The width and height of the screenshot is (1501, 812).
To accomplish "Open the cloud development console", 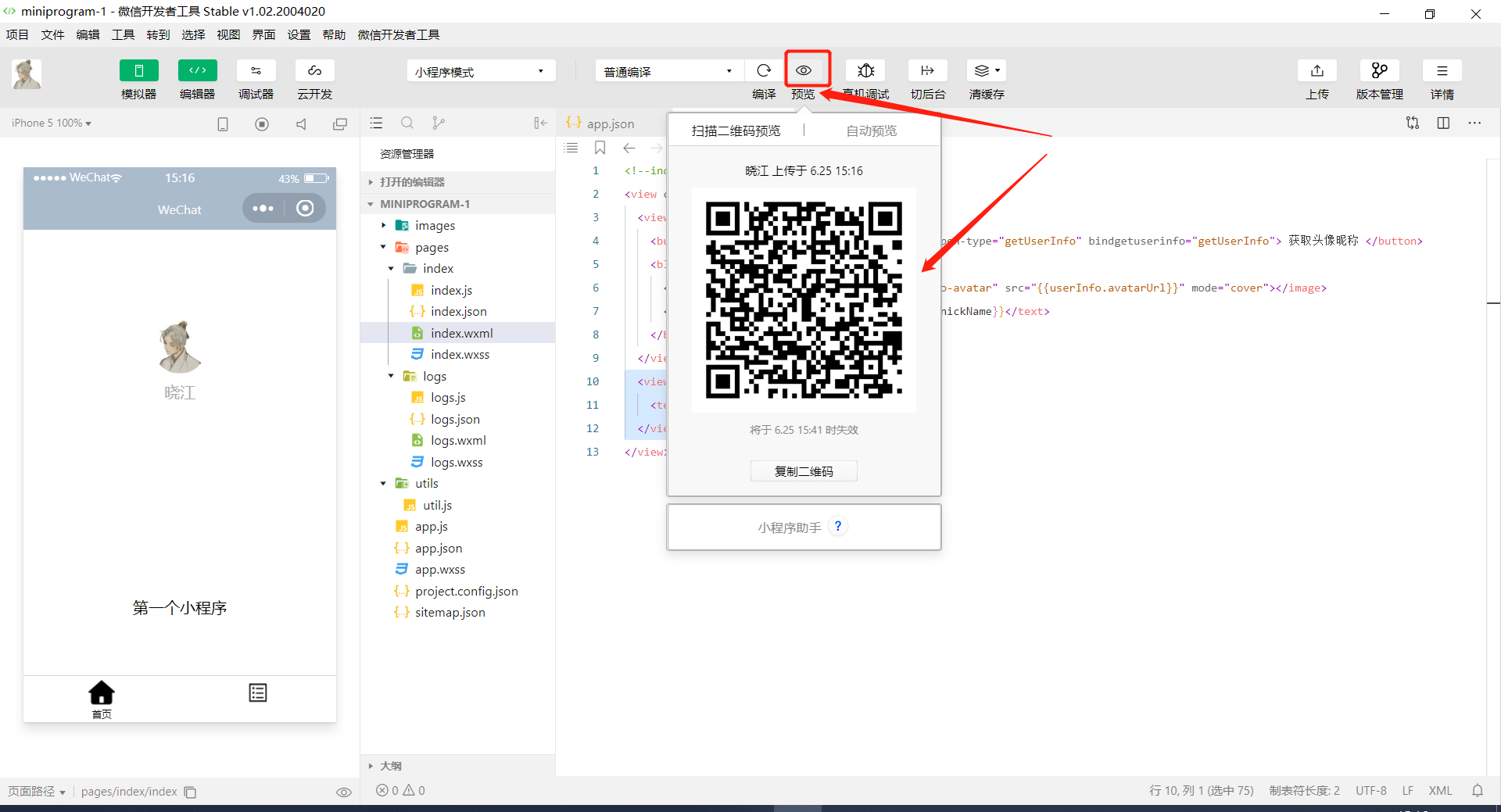I will coord(314,70).
